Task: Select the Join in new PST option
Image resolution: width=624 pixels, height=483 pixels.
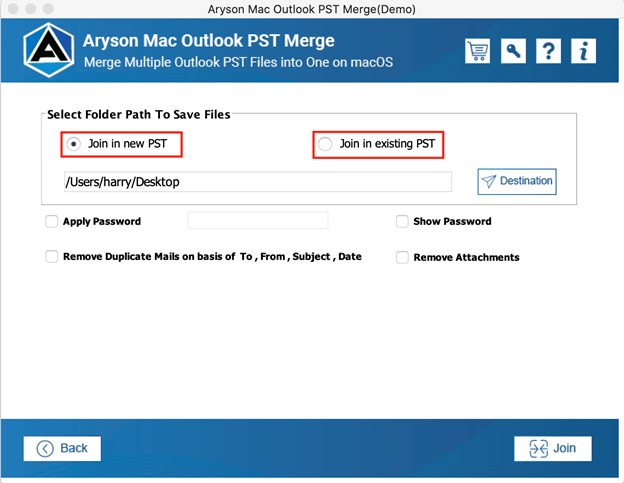Action: tap(74, 144)
